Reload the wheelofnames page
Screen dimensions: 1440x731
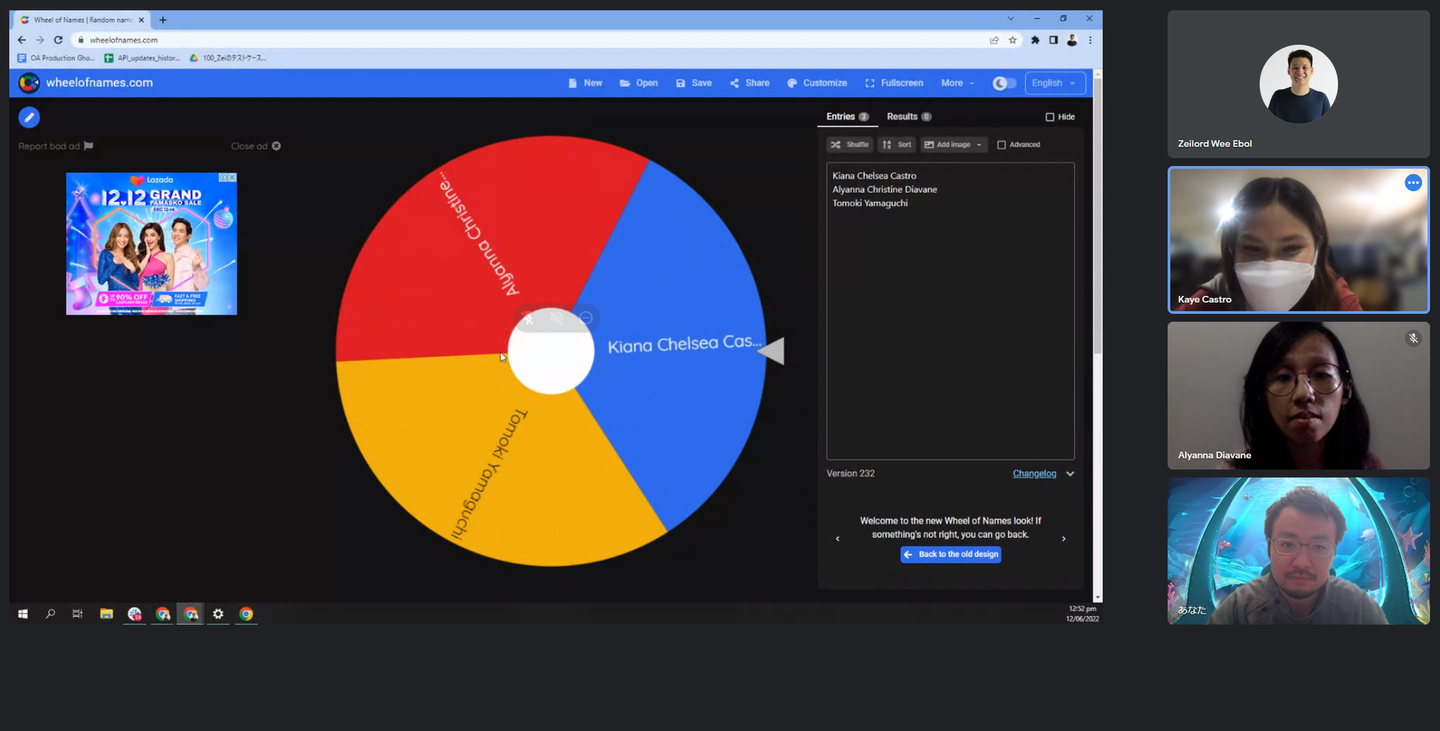click(58, 40)
